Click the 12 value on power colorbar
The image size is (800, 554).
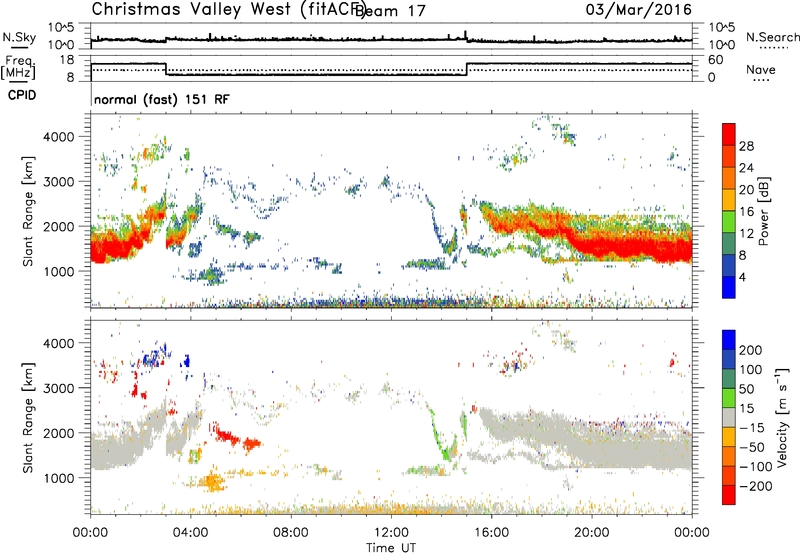(x=746, y=234)
